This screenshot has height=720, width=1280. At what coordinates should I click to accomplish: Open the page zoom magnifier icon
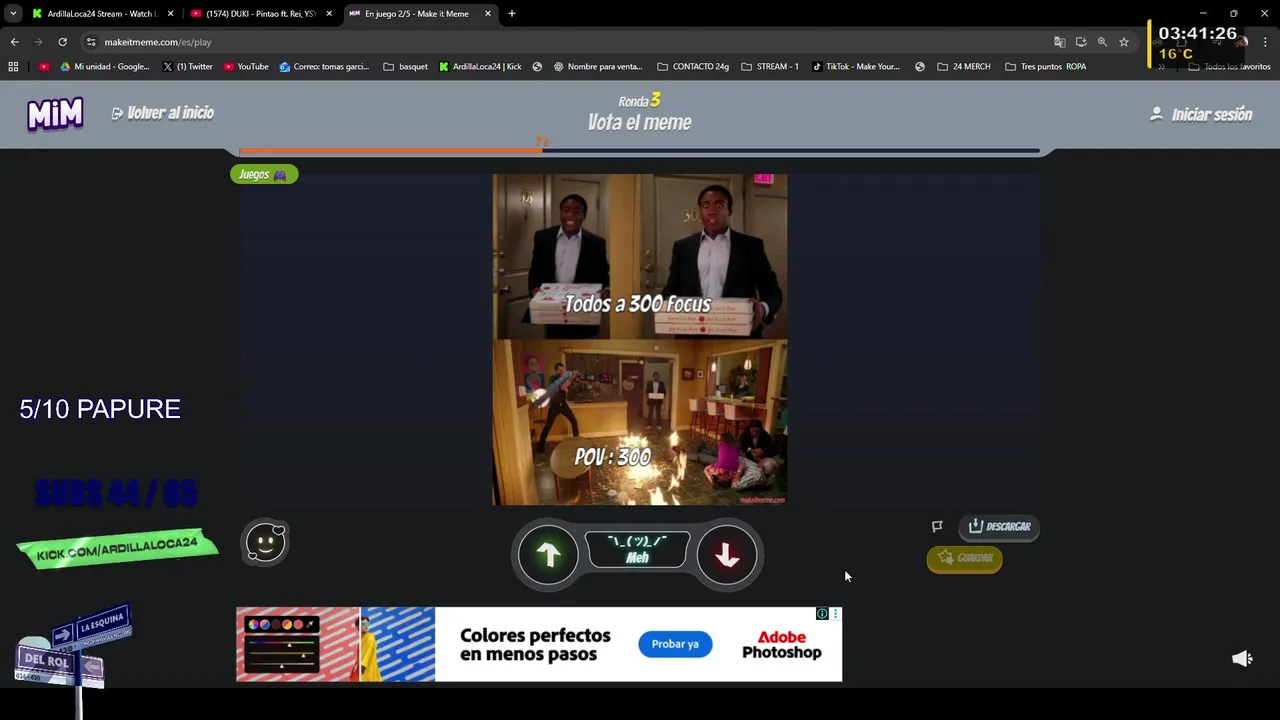(1102, 42)
